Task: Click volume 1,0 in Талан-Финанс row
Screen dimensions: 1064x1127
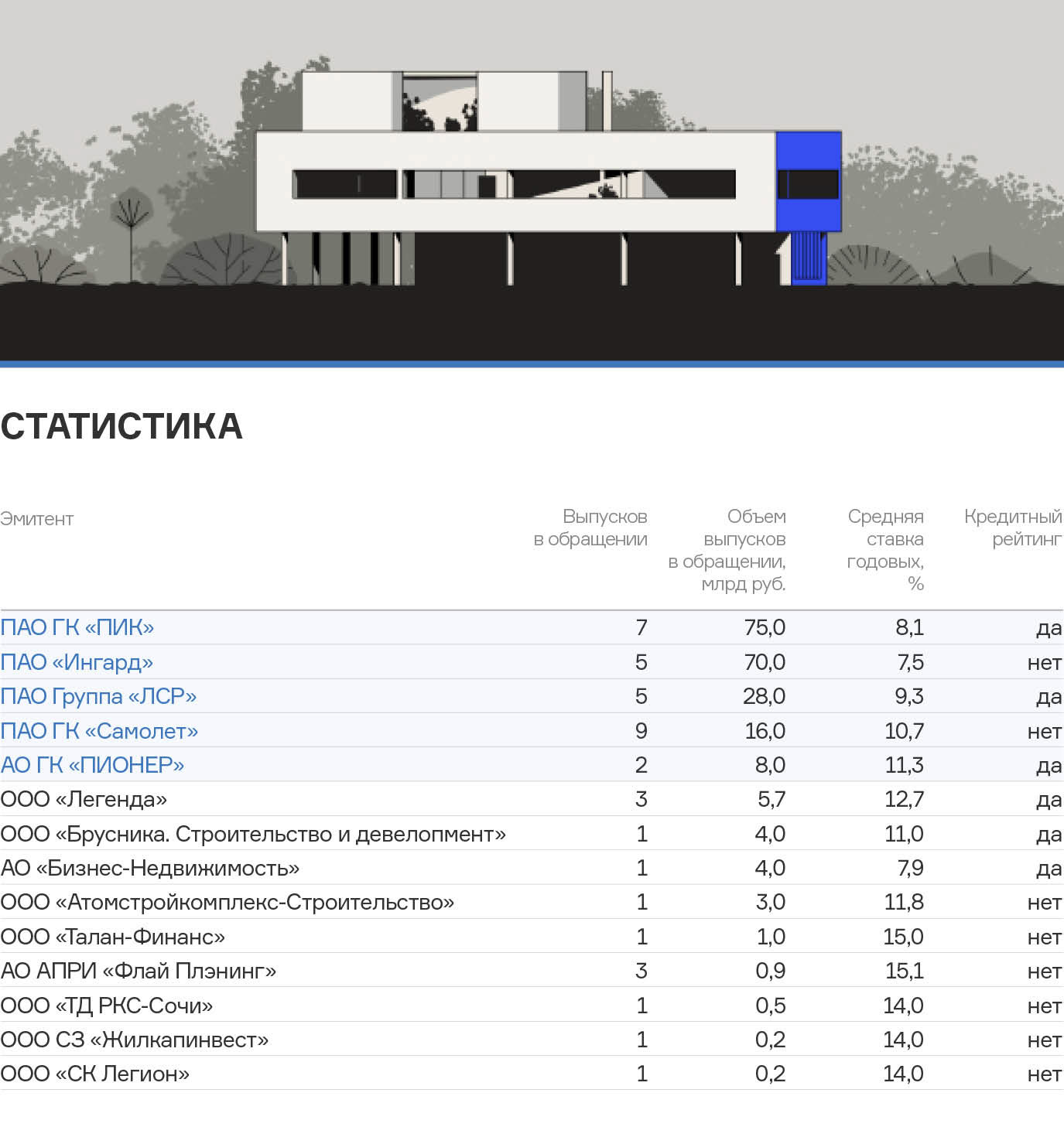Action: (x=771, y=937)
